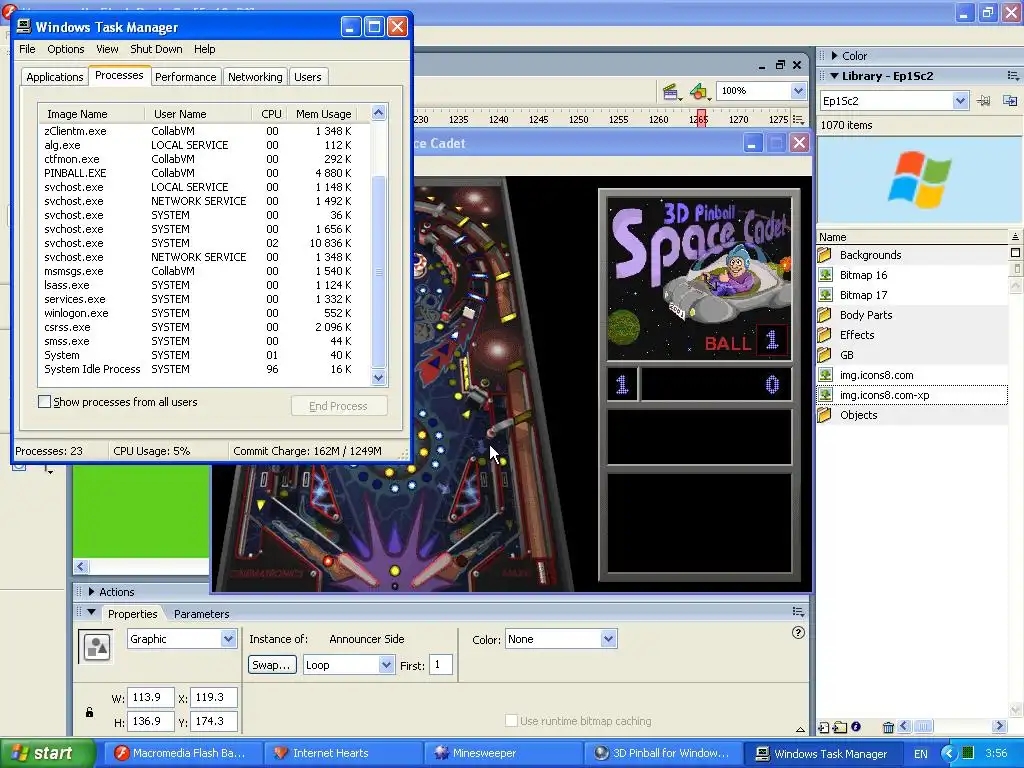Expand the Actions panel

click(91, 592)
